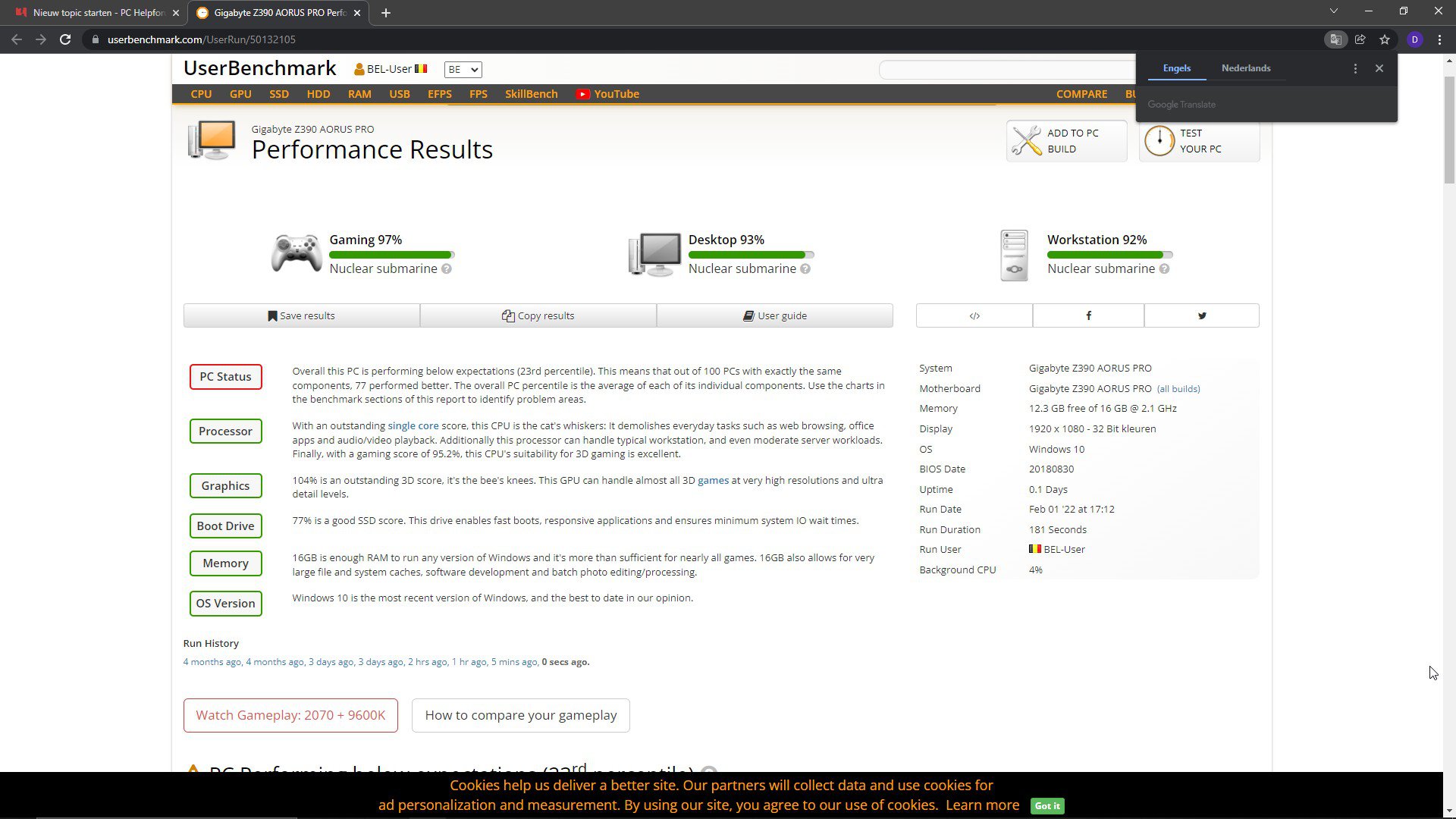Click the Nuclear submarine help icon under Gaming
This screenshot has width=1456, height=819.
[x=447, y=269]
